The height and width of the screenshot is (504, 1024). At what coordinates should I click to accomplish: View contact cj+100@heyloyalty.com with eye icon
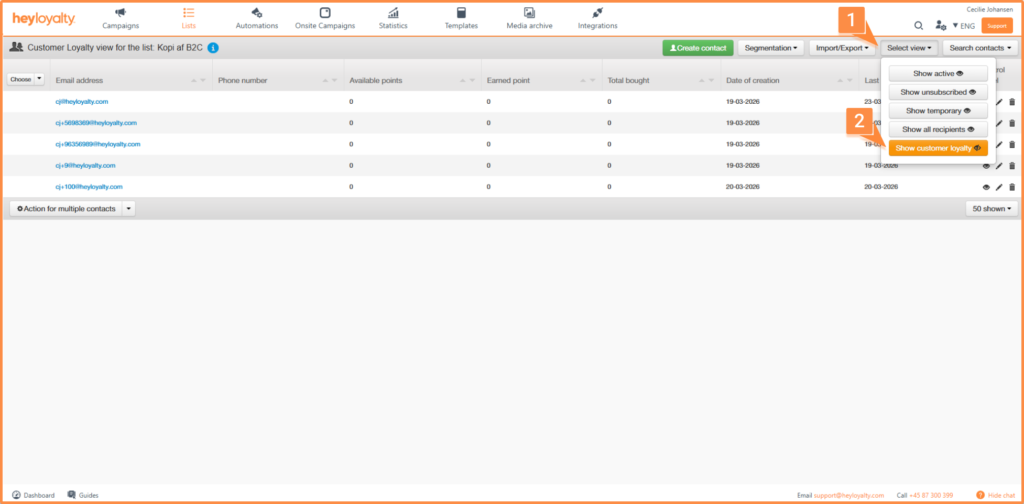tap(986, 187)
